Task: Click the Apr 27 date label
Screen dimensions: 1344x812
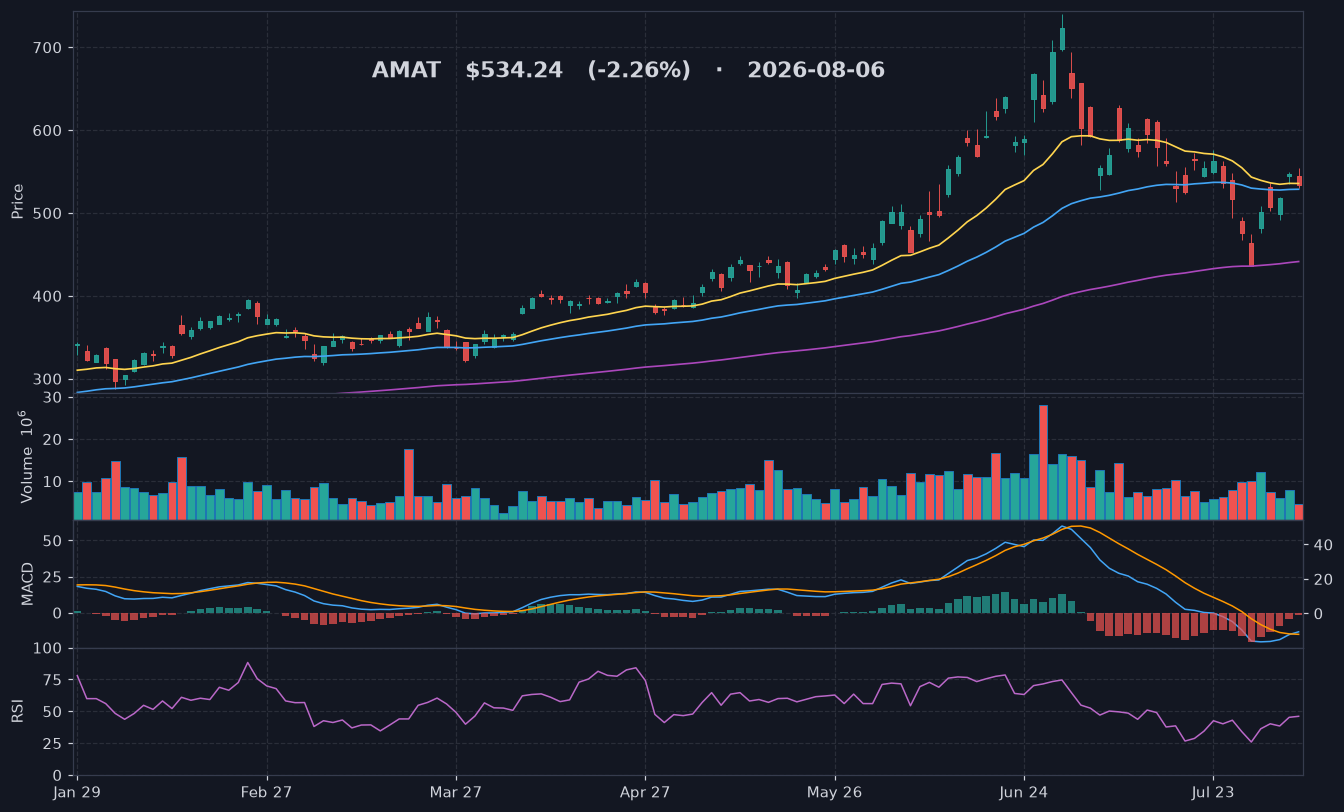Action: (645, 792)
